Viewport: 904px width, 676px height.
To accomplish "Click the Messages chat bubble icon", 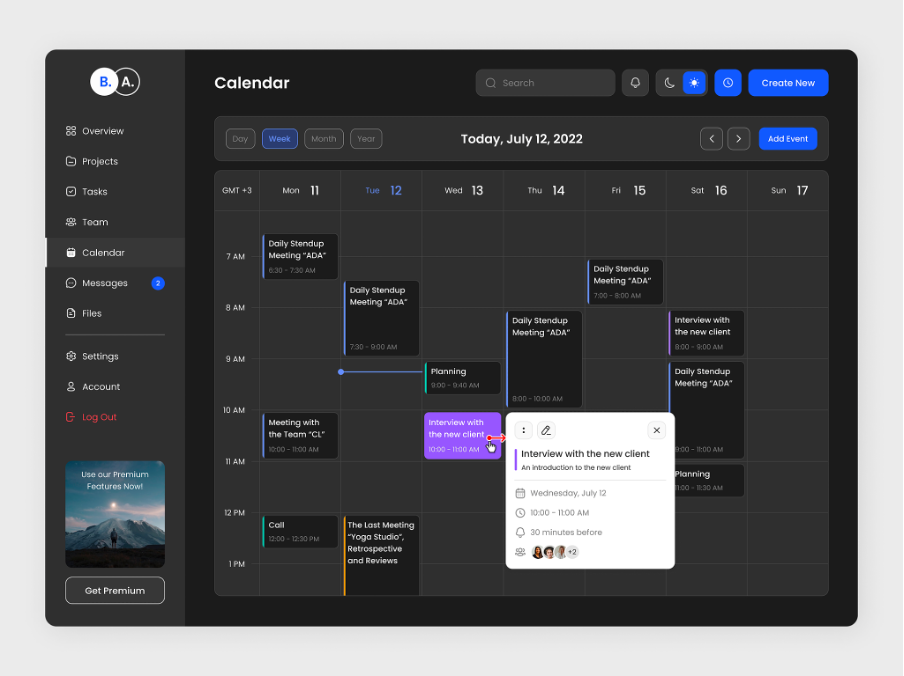I will click(71, 283).
